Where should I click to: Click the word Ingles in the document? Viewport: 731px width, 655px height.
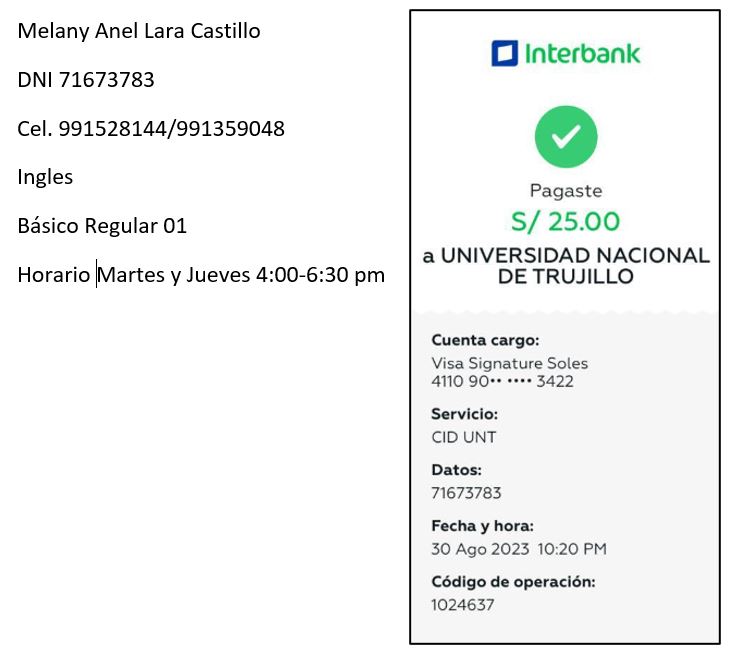[x=45, y=177]
